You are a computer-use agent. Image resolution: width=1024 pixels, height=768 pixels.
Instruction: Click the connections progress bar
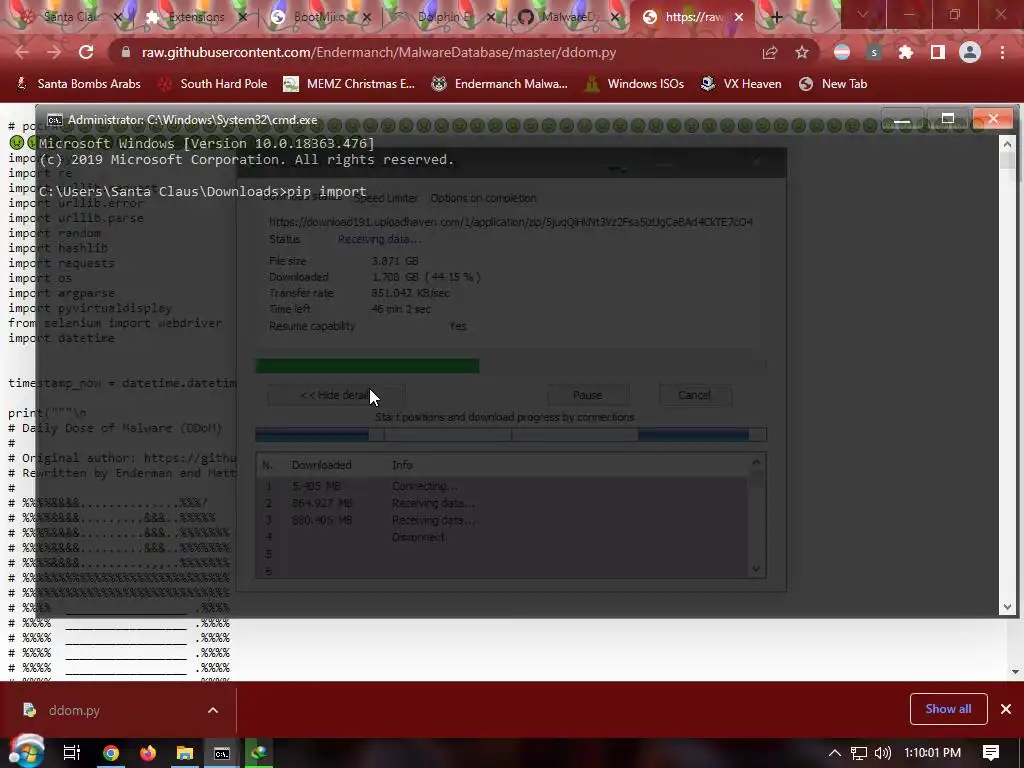[510, 434]
